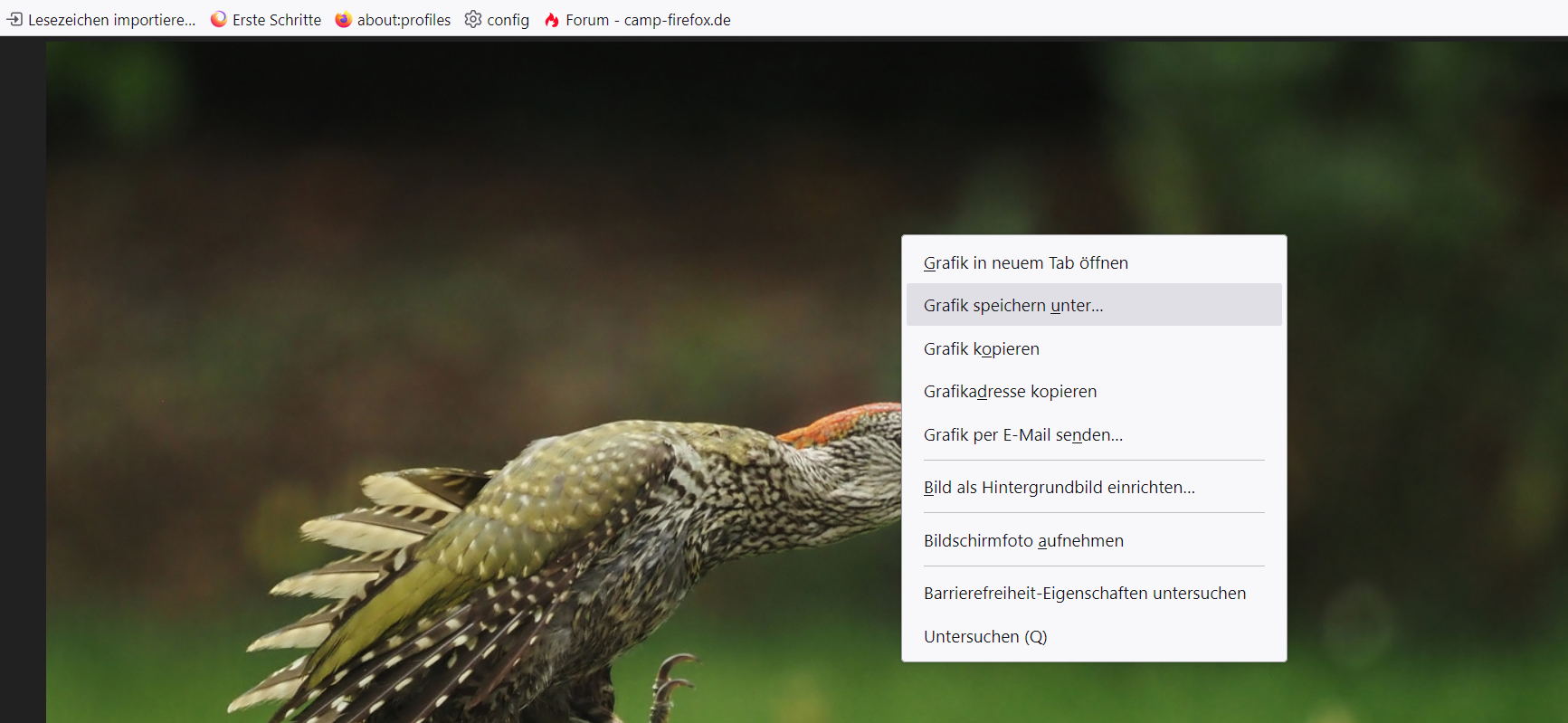Screen dimensions: 1568x723
Task: Click the Erste Schritte Firefox logo icon
Action: [219, 19]
